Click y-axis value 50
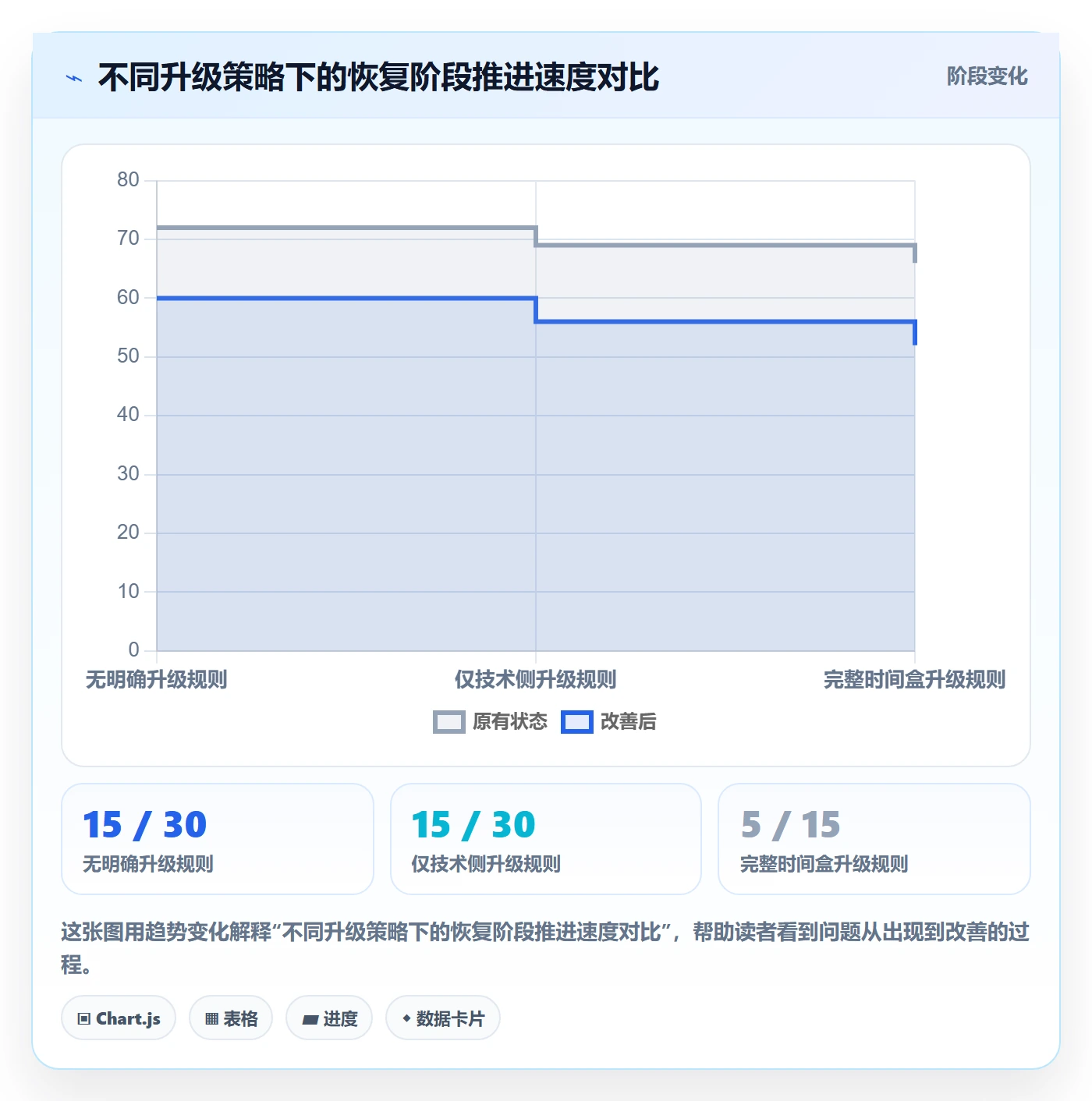 click(x=128, y=356)
